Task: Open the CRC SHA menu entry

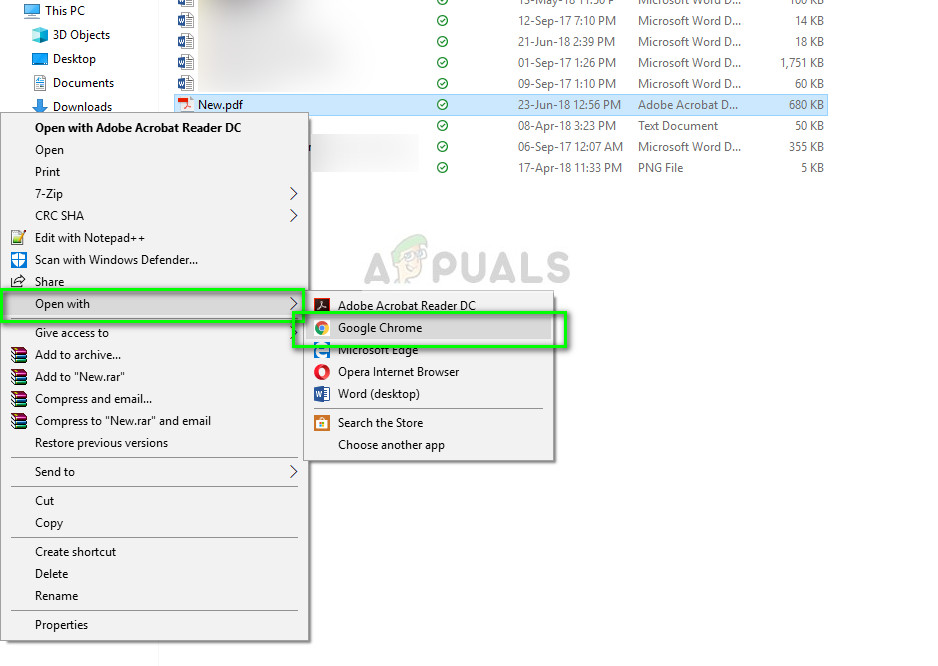Action: click(59, 215)
